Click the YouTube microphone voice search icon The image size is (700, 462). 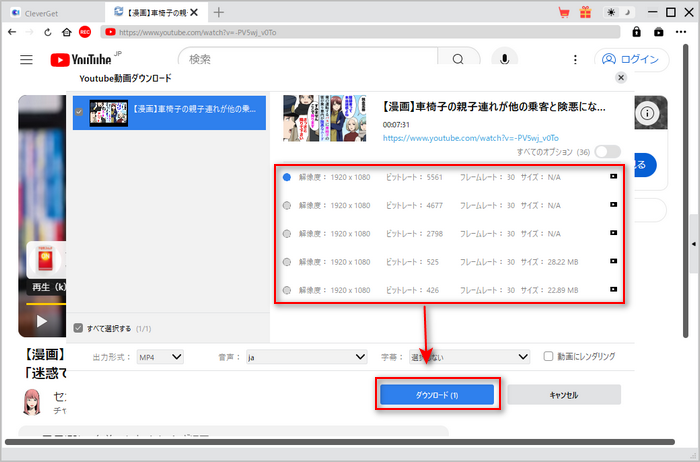coord(505,59)
